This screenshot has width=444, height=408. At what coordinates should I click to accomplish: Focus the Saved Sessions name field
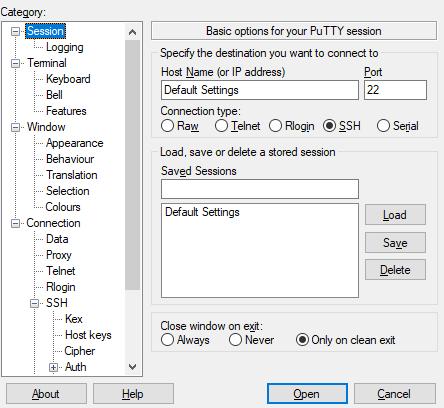pyautogui.click(x=260, y=189)
